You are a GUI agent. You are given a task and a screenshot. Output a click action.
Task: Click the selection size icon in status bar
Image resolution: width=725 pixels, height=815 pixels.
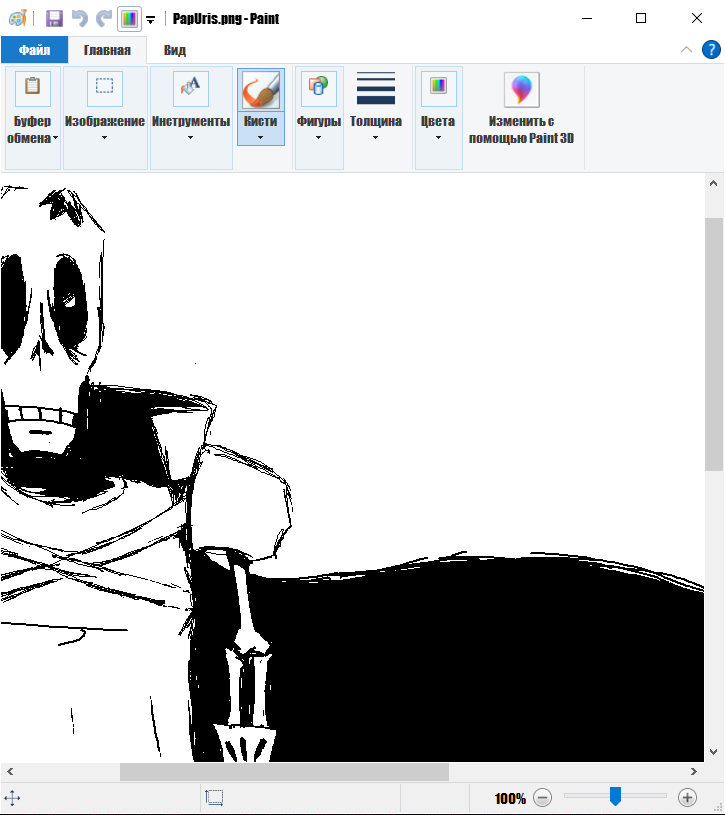click(x=214, y=798)
